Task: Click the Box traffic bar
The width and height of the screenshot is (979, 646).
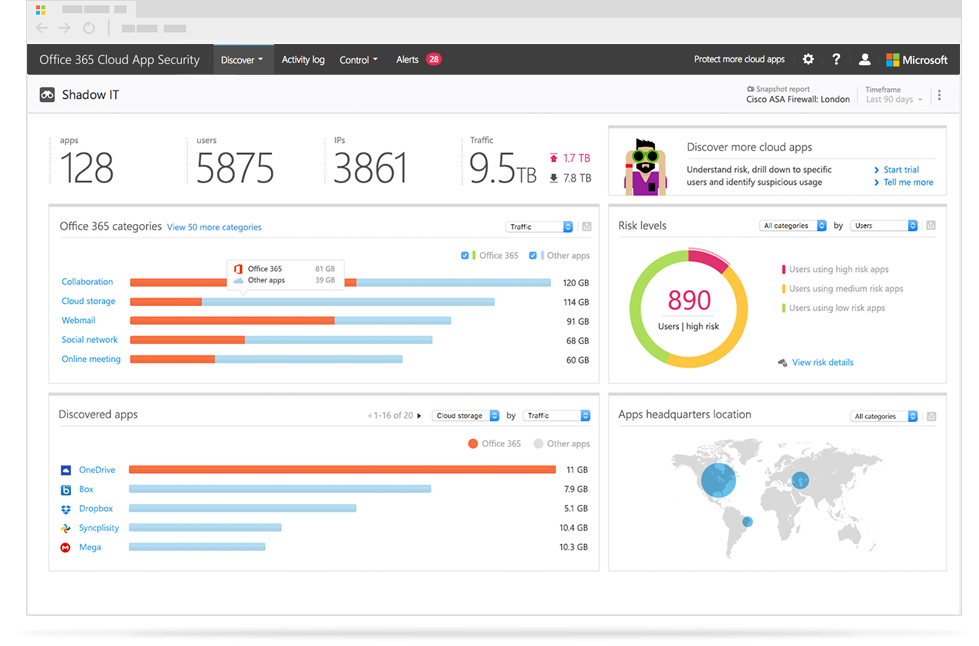Action: 280,489
